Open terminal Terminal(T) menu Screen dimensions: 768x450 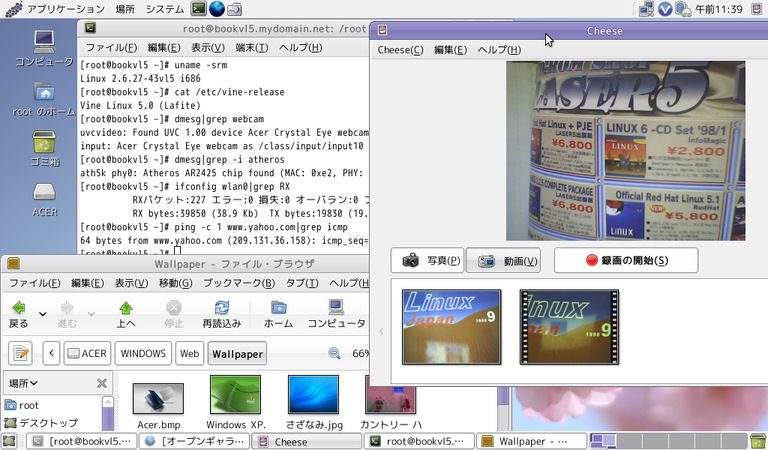[x=252, y=48]
